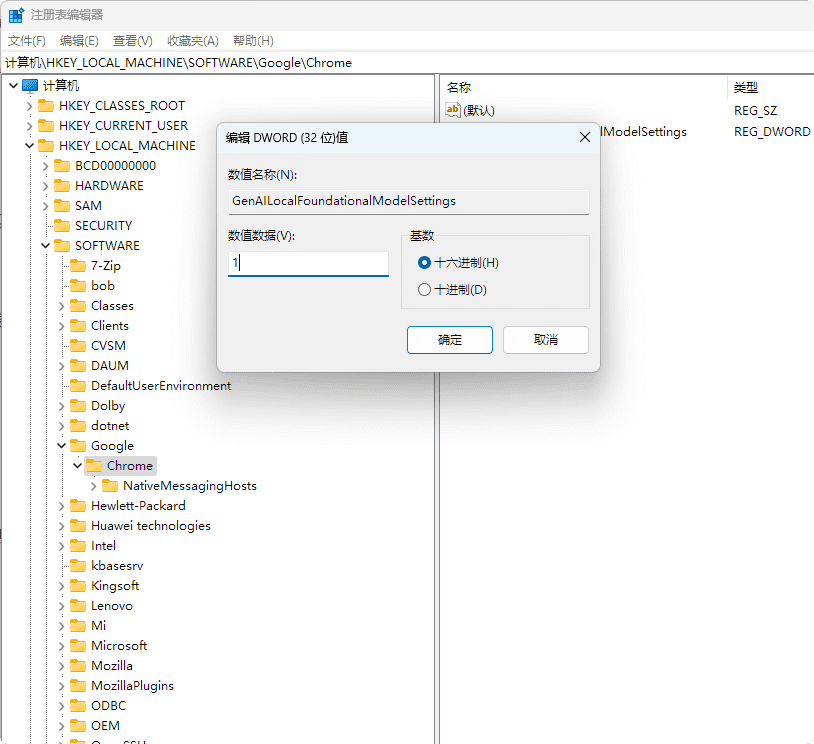Image resolution: width=814 pixels, height=744 pixels.
Task: Click the BCD00000000 folder icon
Action: pos(62,166)
